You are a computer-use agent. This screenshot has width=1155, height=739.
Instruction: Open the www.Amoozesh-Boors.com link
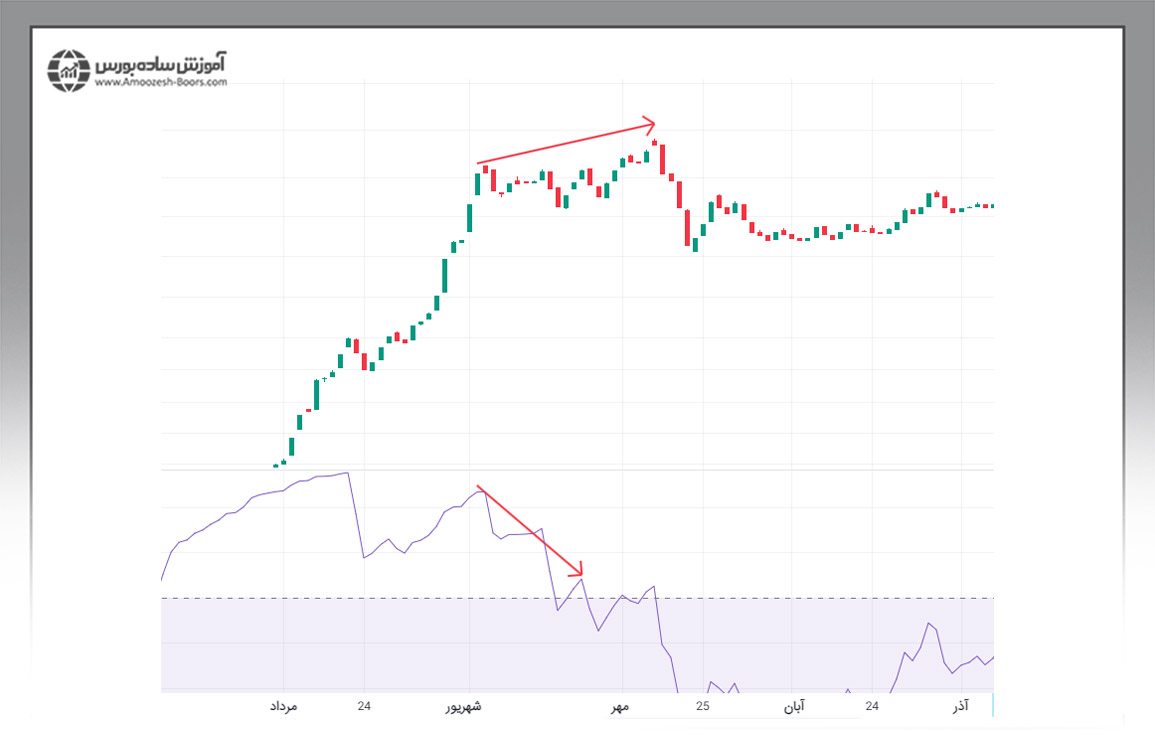click(x=161, y=83)
